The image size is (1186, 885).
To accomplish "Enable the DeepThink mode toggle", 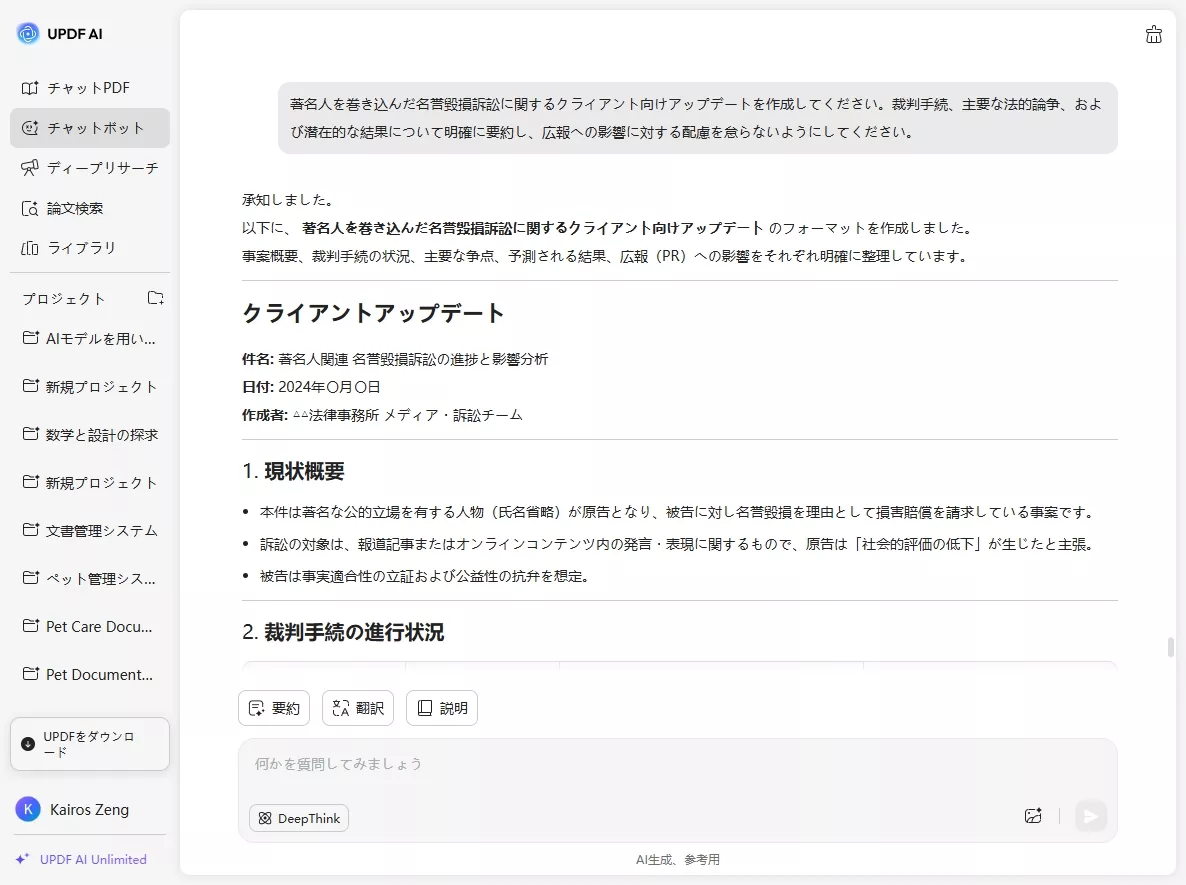I will click(298, 818).
